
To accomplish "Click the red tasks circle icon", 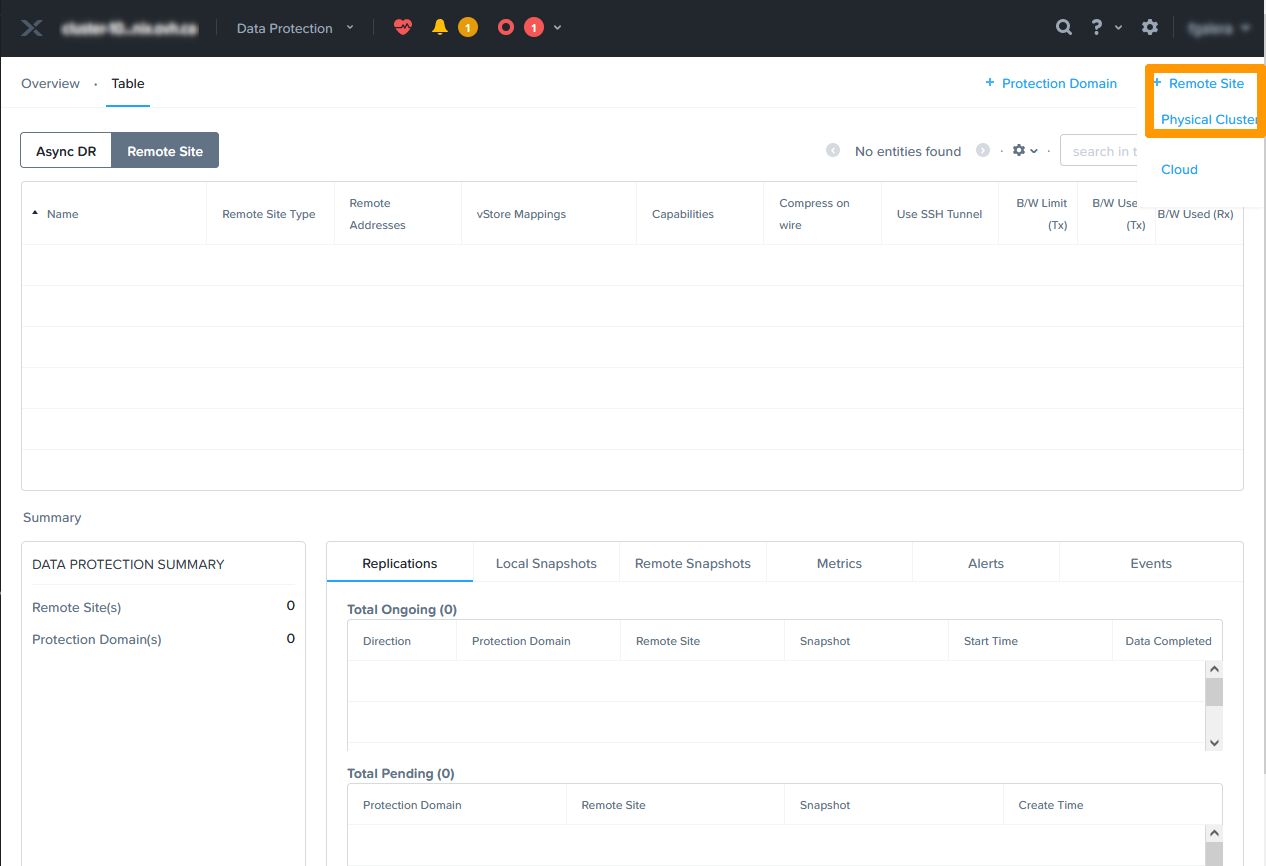I will (x=506, y=28).
